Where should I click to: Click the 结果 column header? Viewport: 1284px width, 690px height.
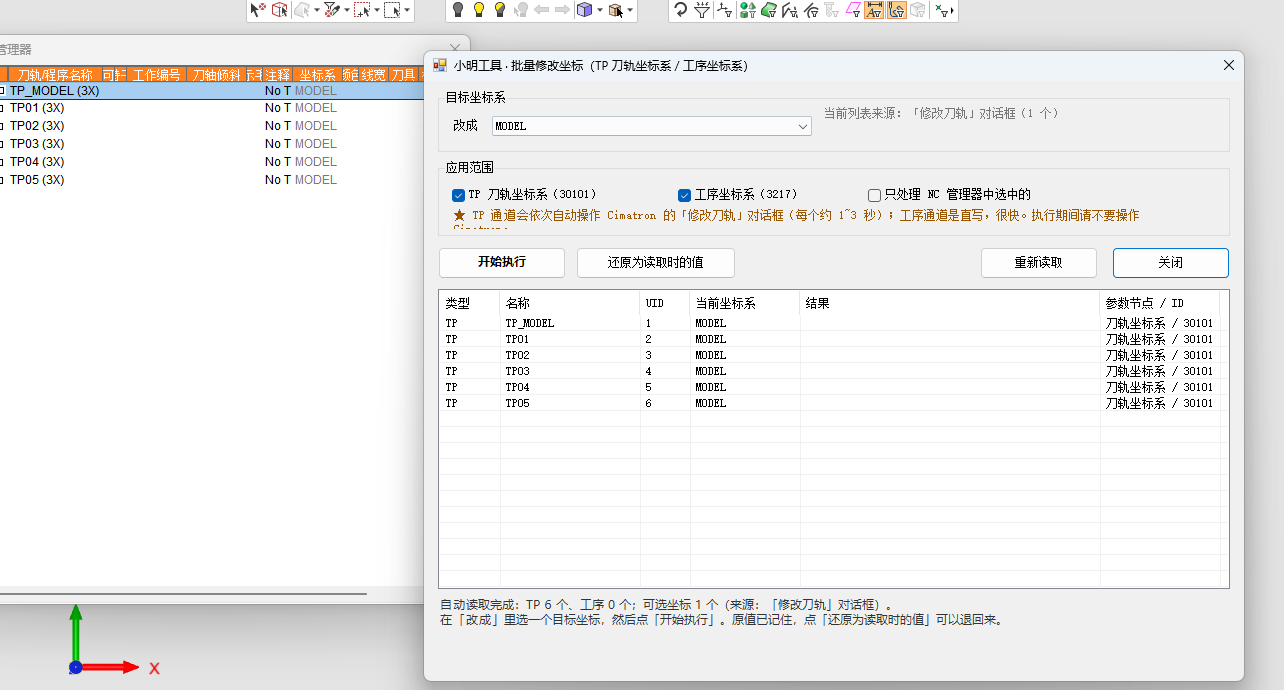tap(950, 303)
